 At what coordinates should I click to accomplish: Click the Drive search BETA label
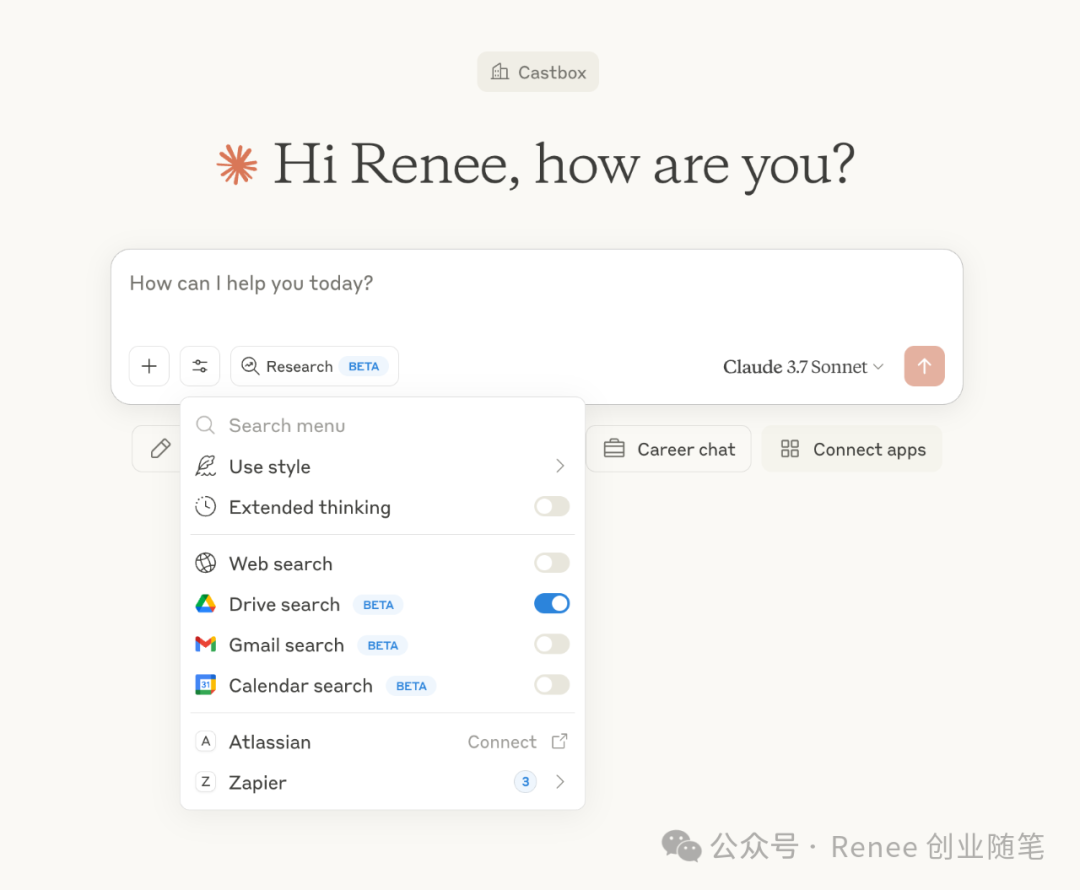click(378, 605)
